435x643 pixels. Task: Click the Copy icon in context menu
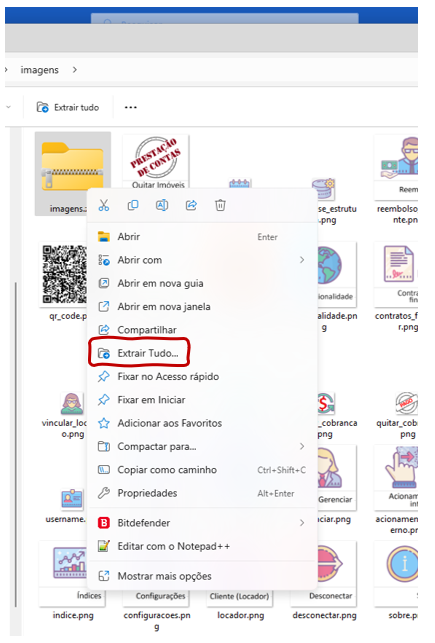[x=133, y=205]
